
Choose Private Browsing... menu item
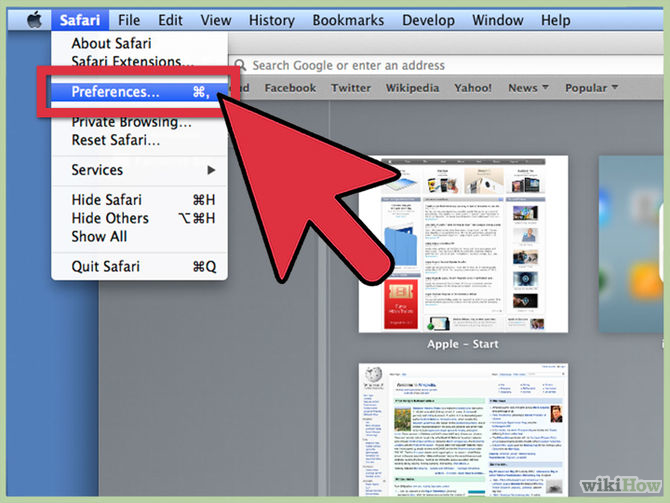click(x=139, y=122)
